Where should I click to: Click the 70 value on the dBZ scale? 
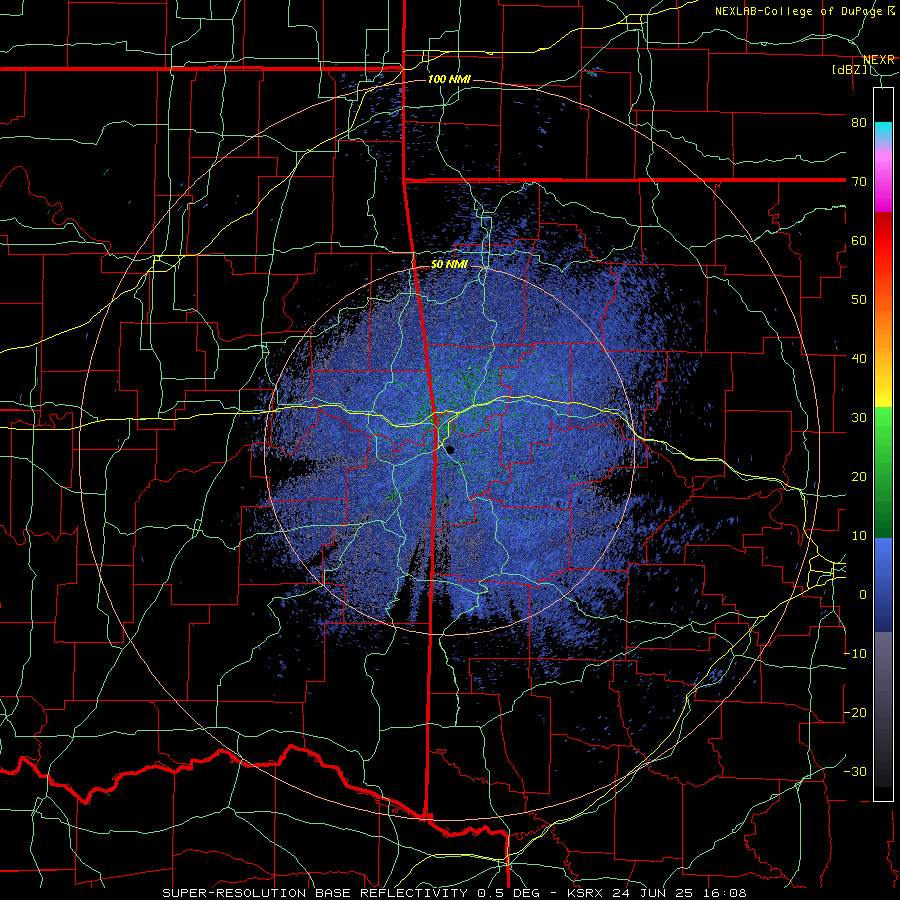[x=859, y=181]
